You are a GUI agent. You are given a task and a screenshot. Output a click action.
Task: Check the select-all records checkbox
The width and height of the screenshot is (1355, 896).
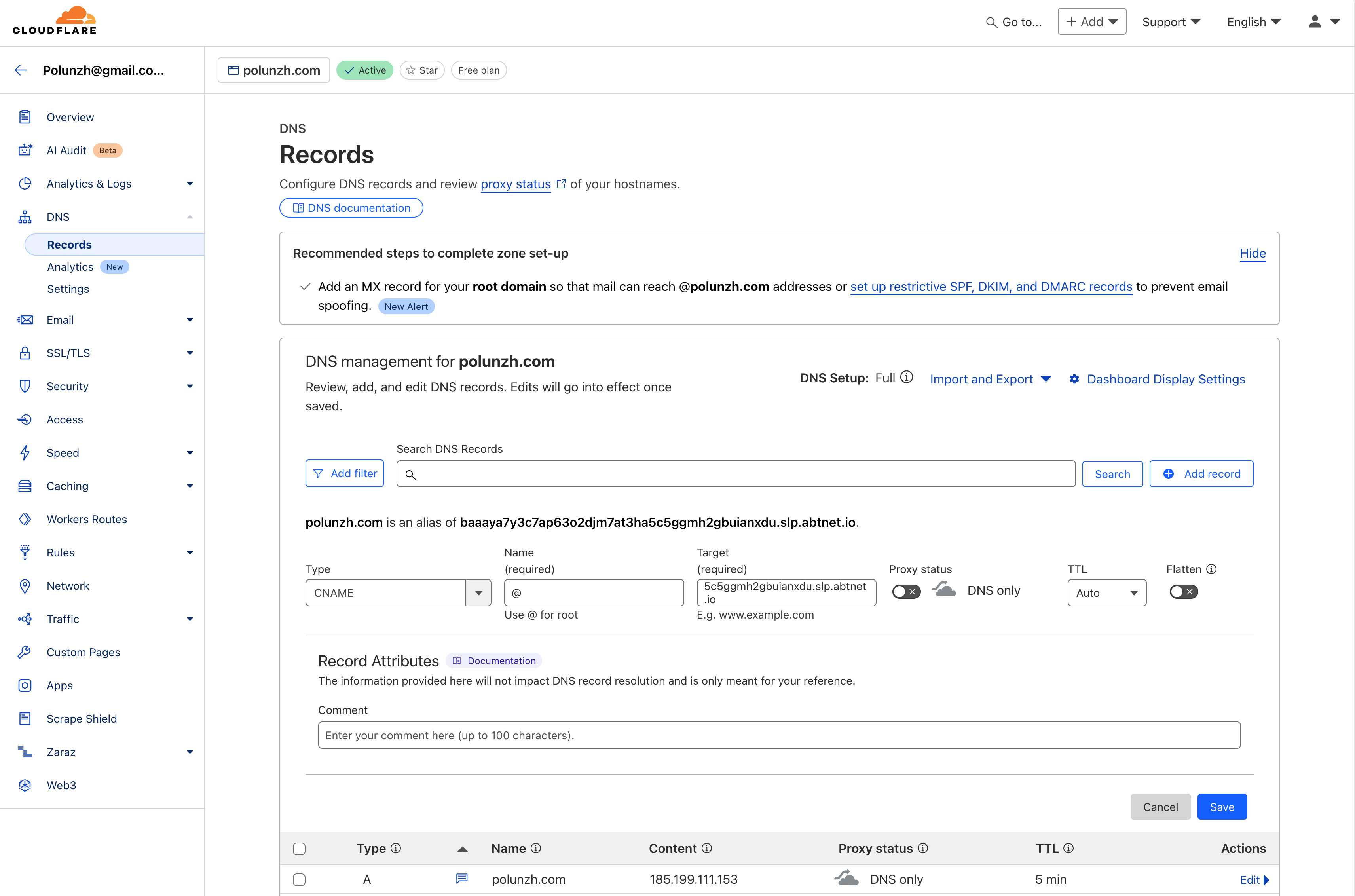pos(299,849)
